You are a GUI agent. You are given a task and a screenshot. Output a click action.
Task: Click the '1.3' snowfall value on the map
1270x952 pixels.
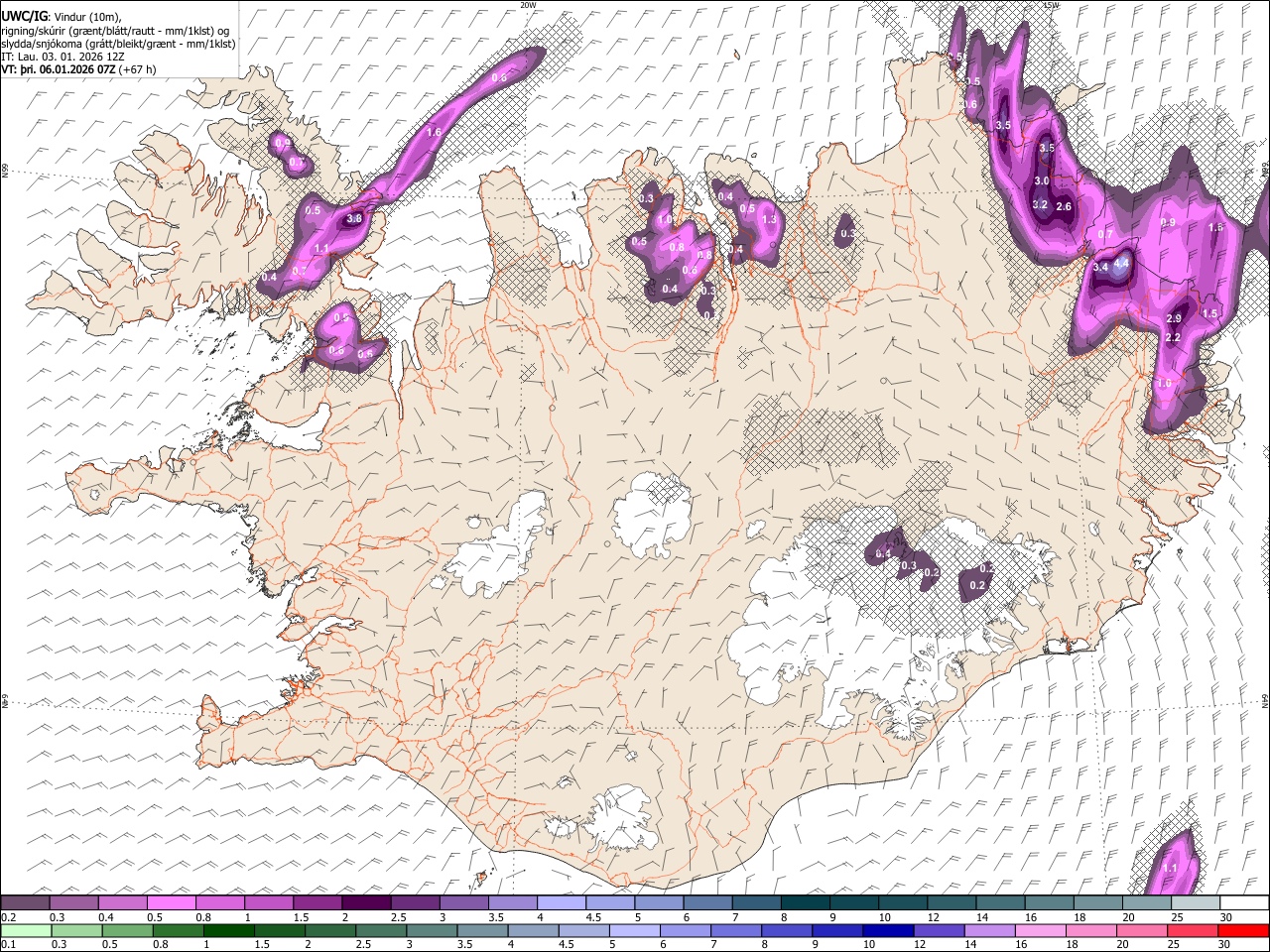[769, 219]
